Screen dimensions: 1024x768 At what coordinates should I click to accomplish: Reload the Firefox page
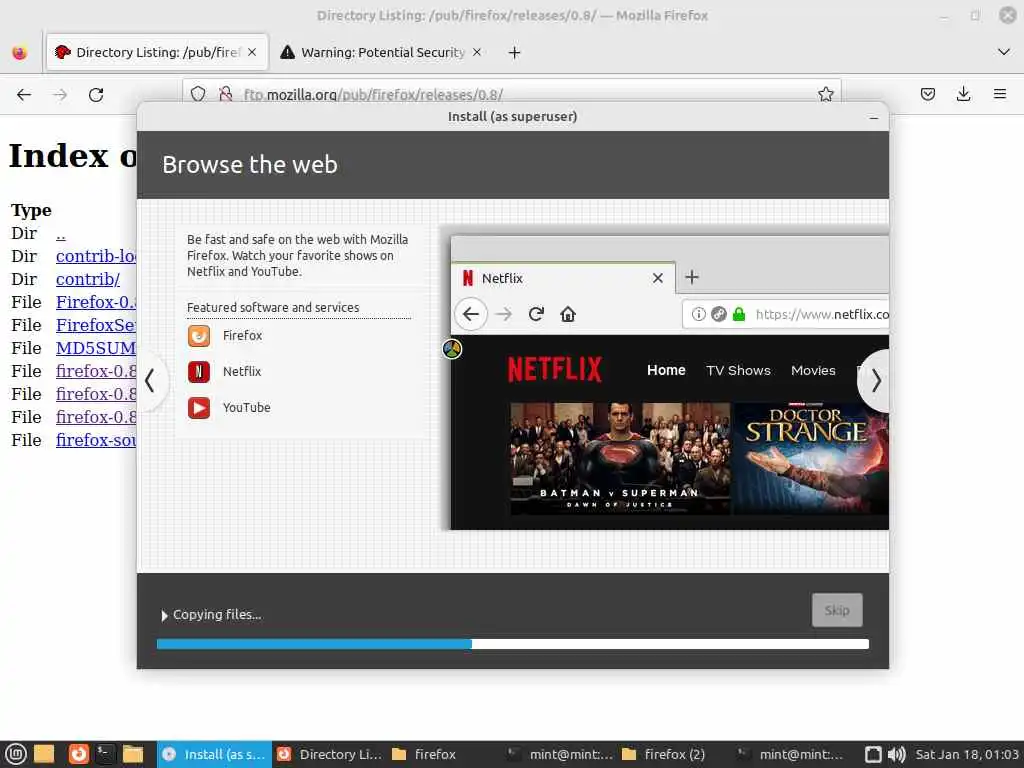pyautogui.click(x=96, y=95)
